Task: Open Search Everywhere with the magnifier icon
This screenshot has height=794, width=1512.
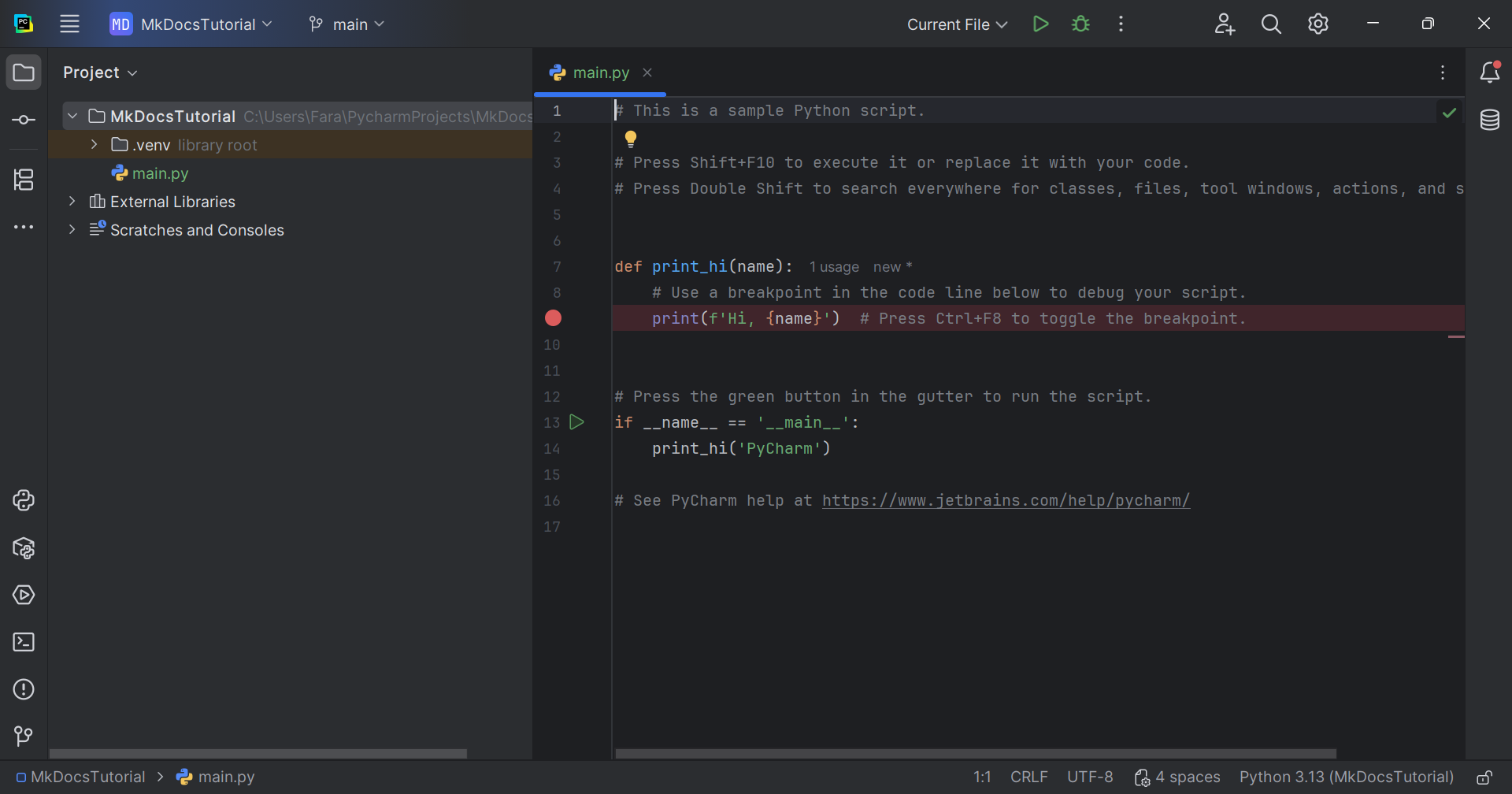Action: pyautogui.click(x=1271, y=24)
